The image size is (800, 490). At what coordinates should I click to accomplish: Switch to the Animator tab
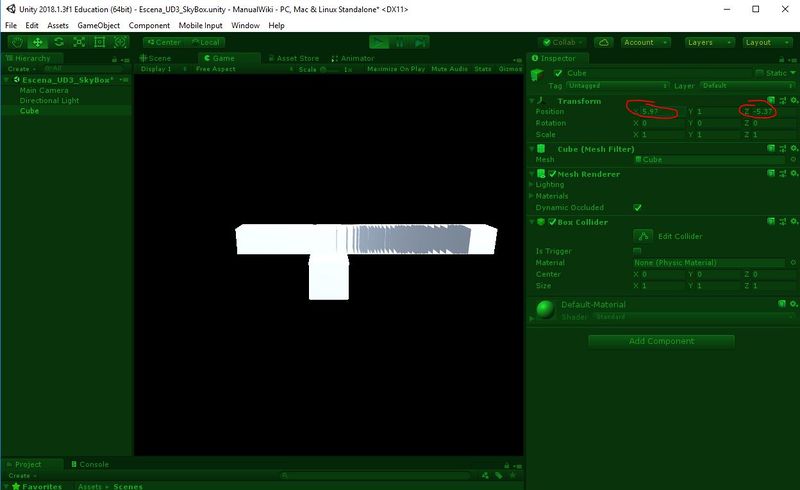click(x=353, y=58)
